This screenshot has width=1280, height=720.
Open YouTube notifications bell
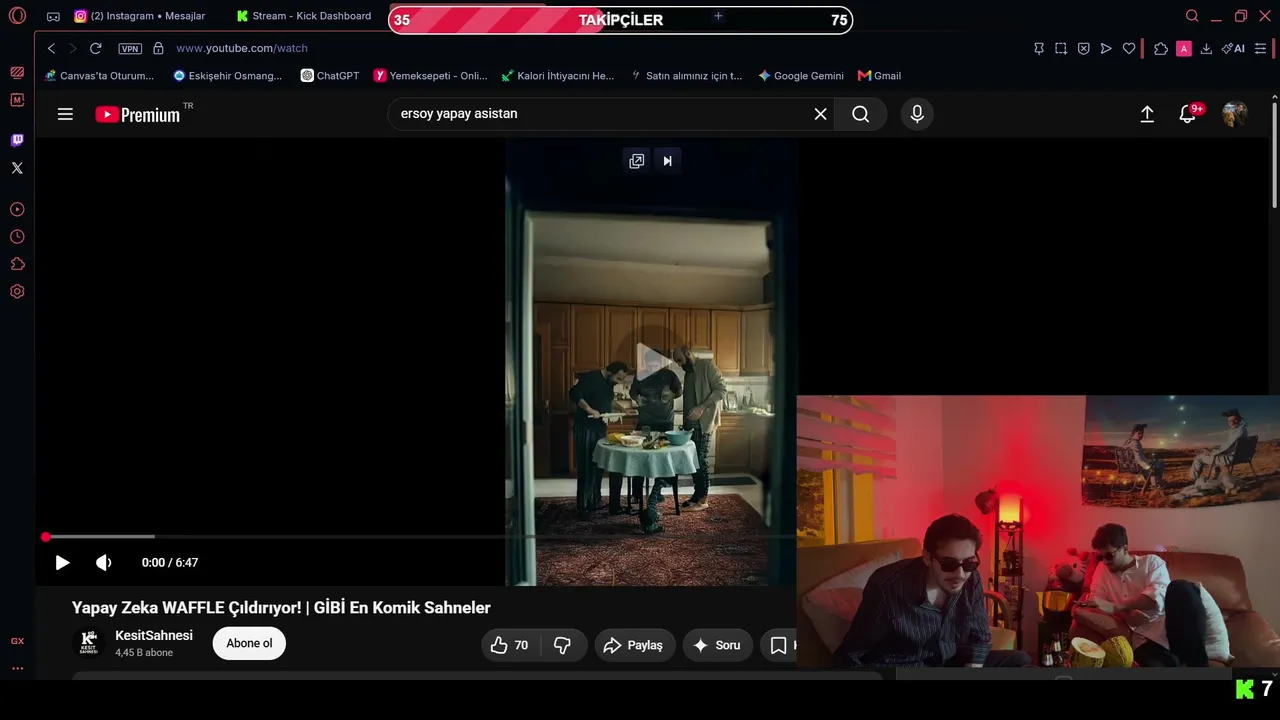1188,114
